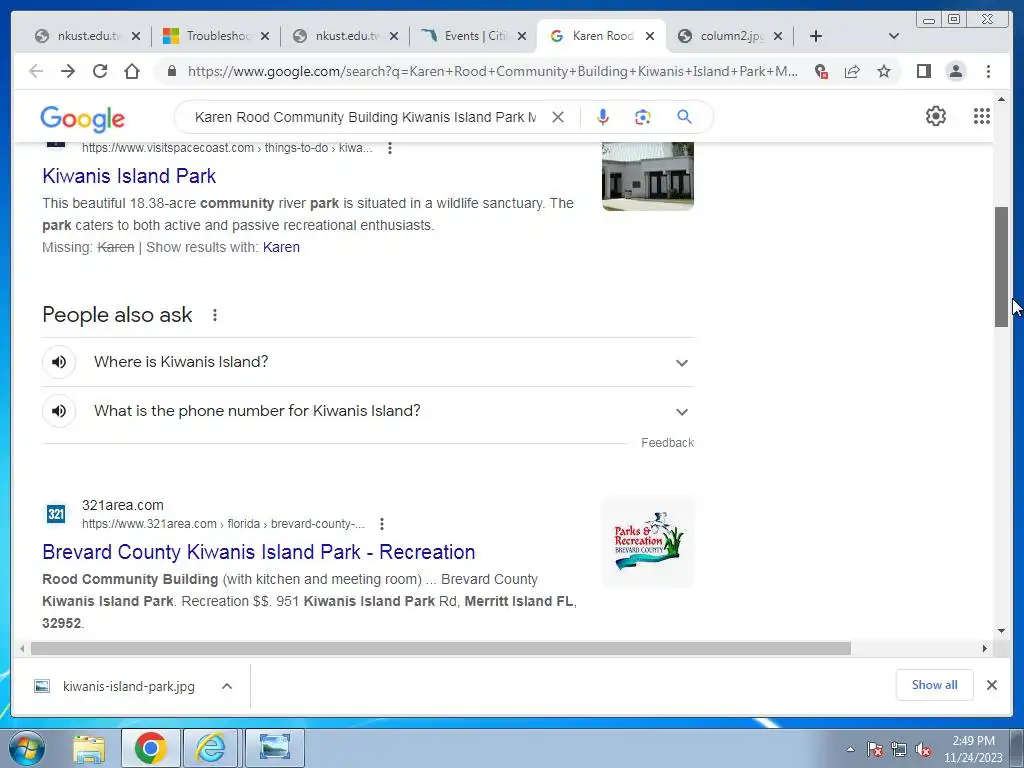Listen to 'Where is Kiwanis Island?' question
This screenshot has height=768, width=1024.
[59, 362]
